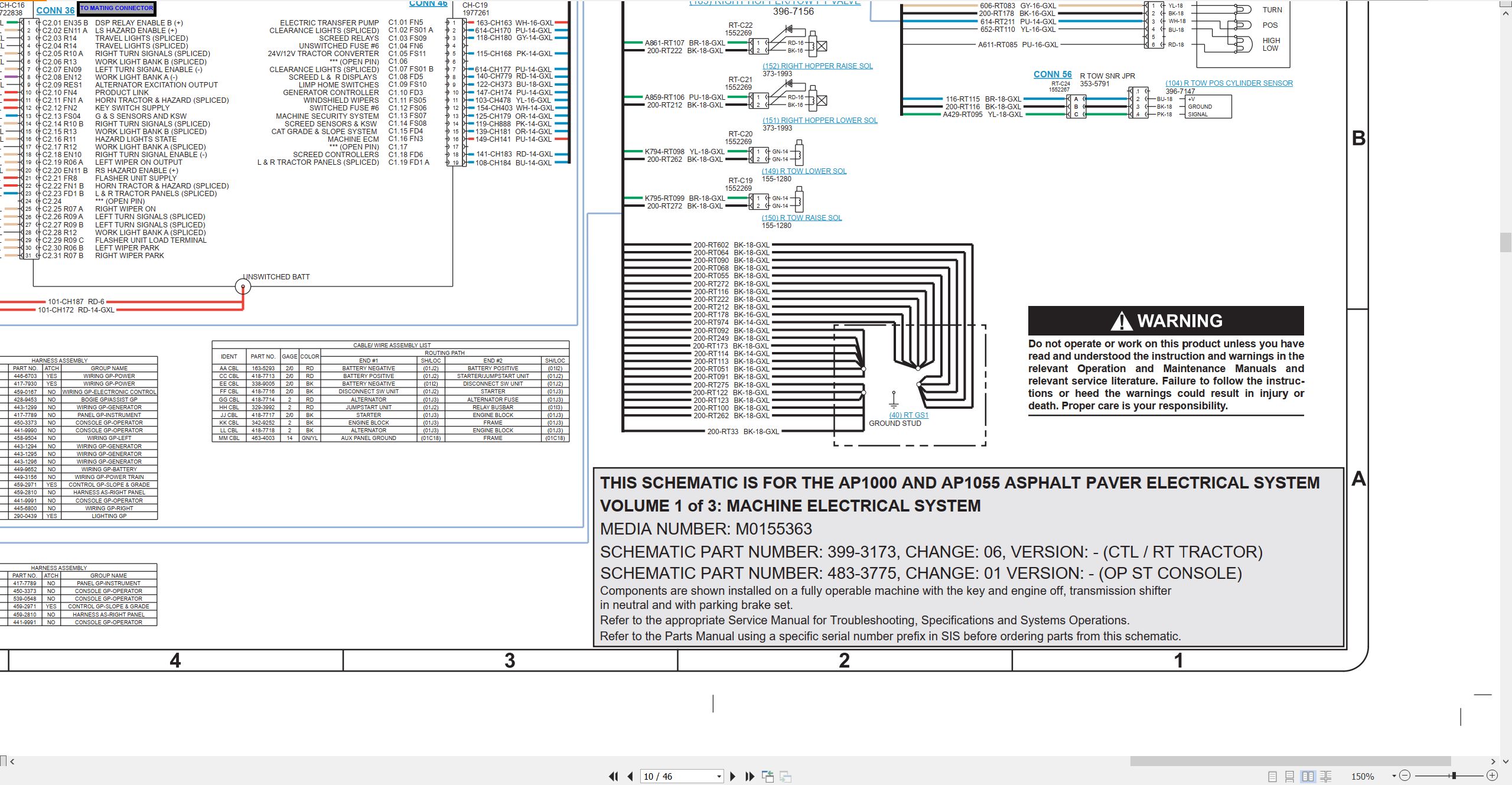Click the TO MATING CONNECTOR button
This screenshot has width=1512, height=785.
click(x=116, y=8)
